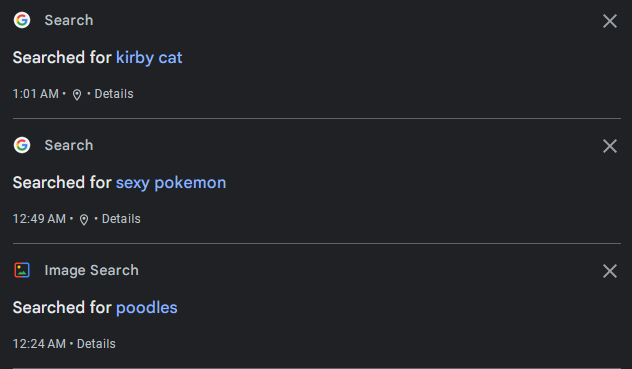Click the Google logo beside kirby cat entry
632x369 pixels.
pyautogui.click(x=22, y=20)
